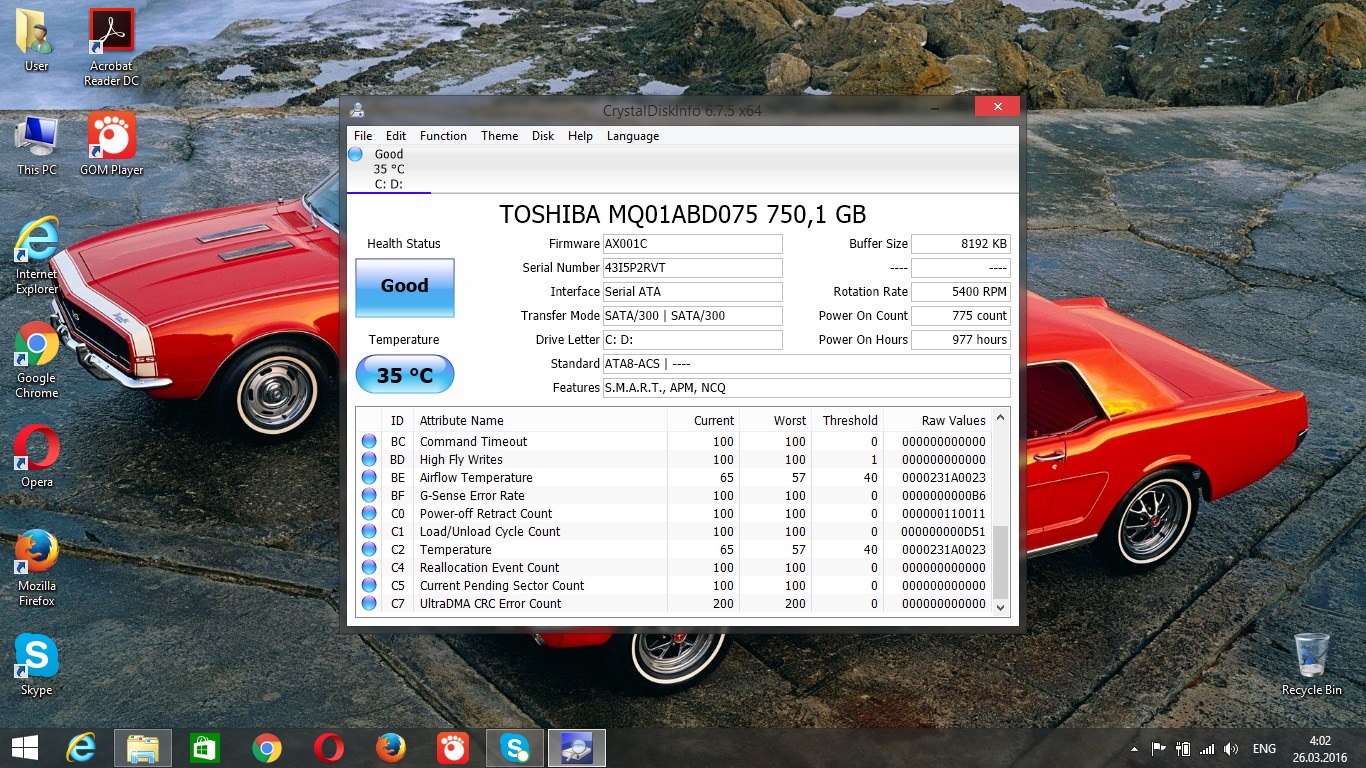Click CrystalDiskInfo icon in the taskbar
1366x768 pixels.
578,747
